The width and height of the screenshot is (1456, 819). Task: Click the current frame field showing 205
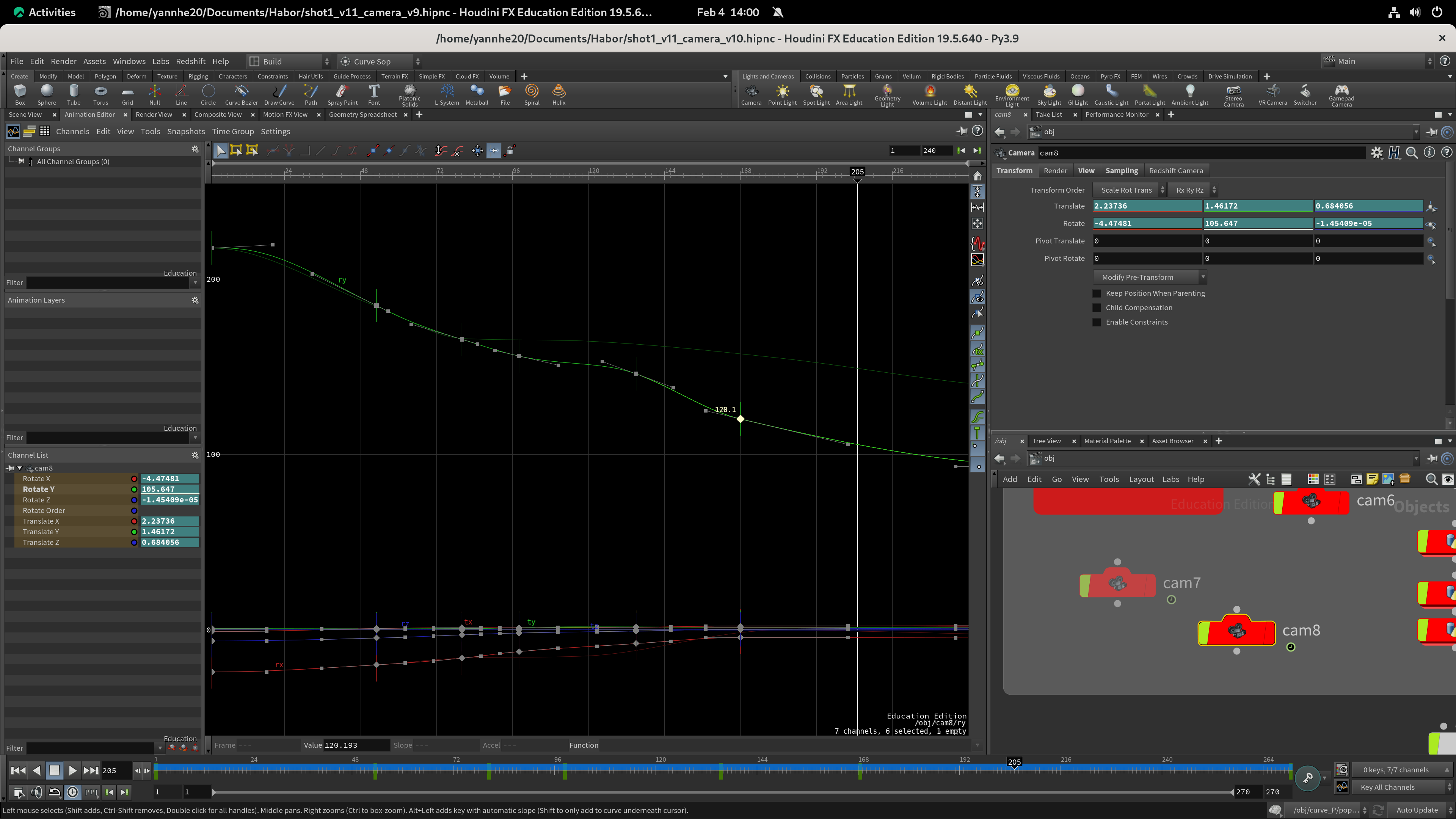pyautogui.click(x=116, y=770)
